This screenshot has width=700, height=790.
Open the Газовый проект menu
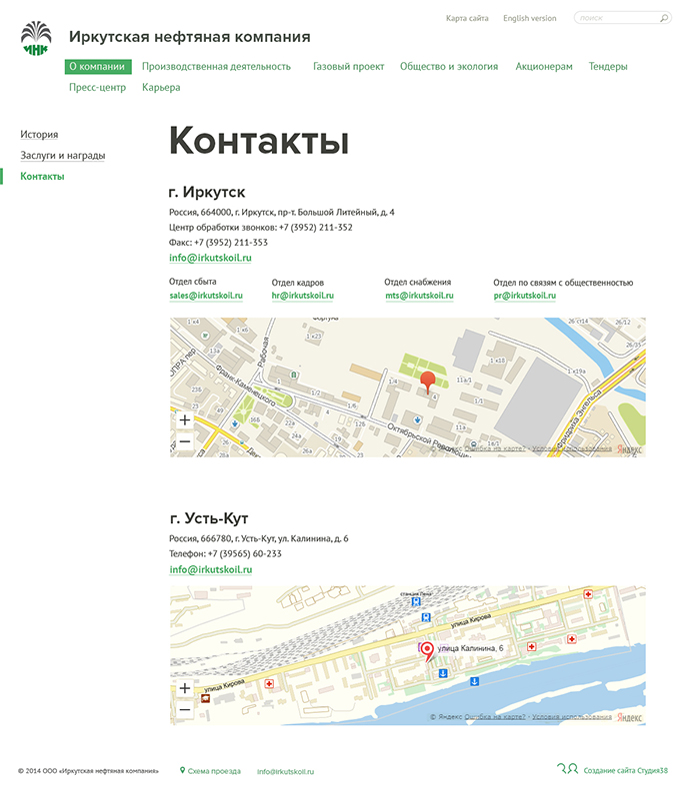(x=348, y=67)
